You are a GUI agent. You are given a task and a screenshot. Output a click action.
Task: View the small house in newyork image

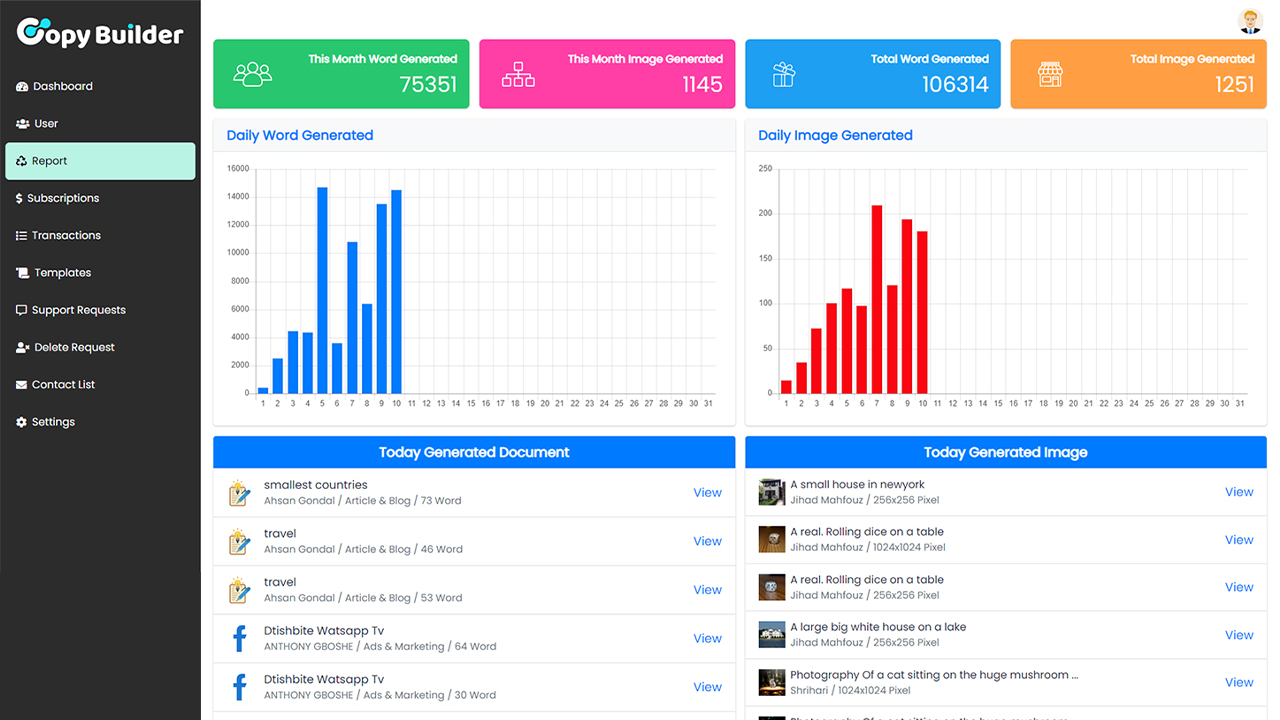click(x=1239, y=492)
